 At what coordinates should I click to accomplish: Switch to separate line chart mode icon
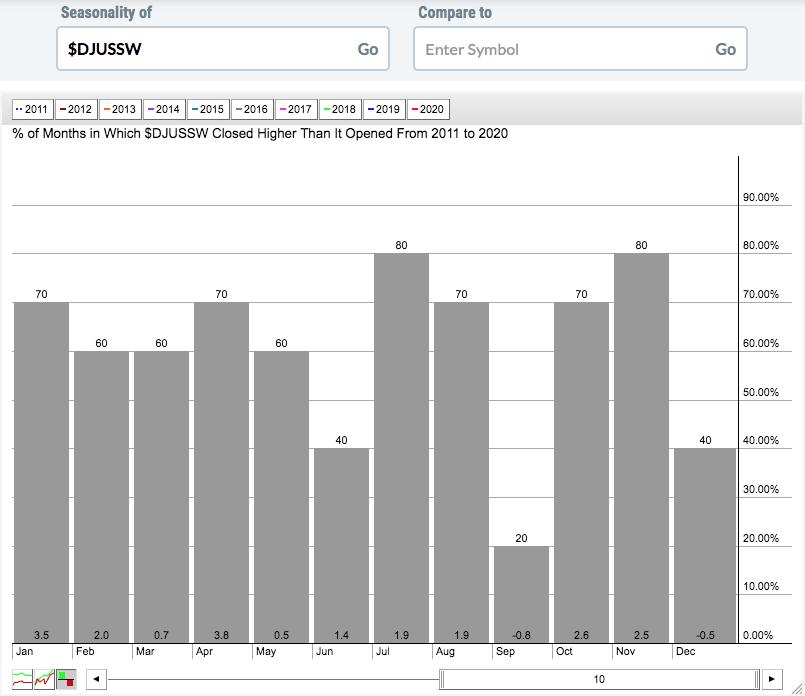(23, 679)
